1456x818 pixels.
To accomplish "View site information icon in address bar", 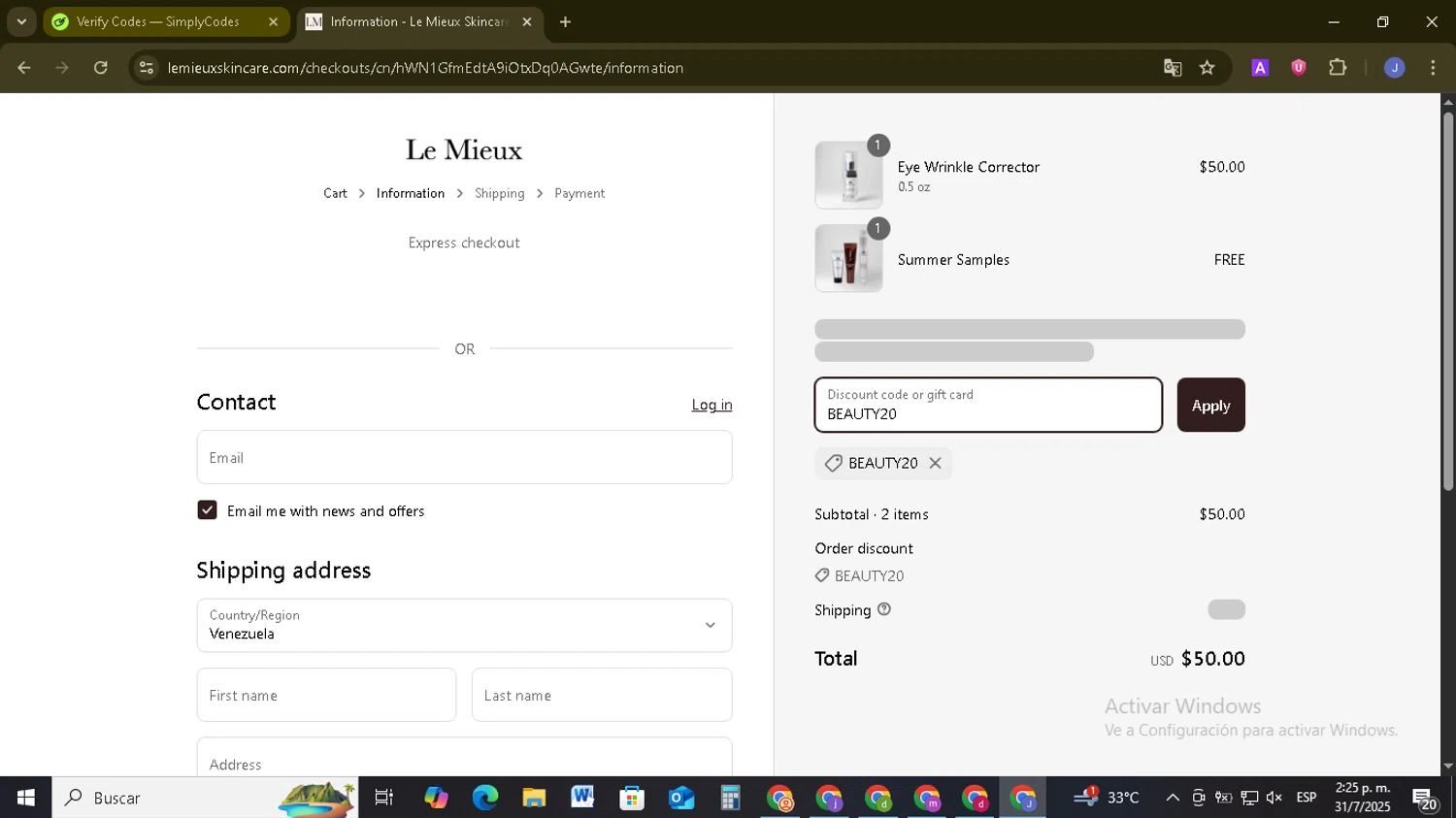I will pyautogui.click(x=147, y=68).
